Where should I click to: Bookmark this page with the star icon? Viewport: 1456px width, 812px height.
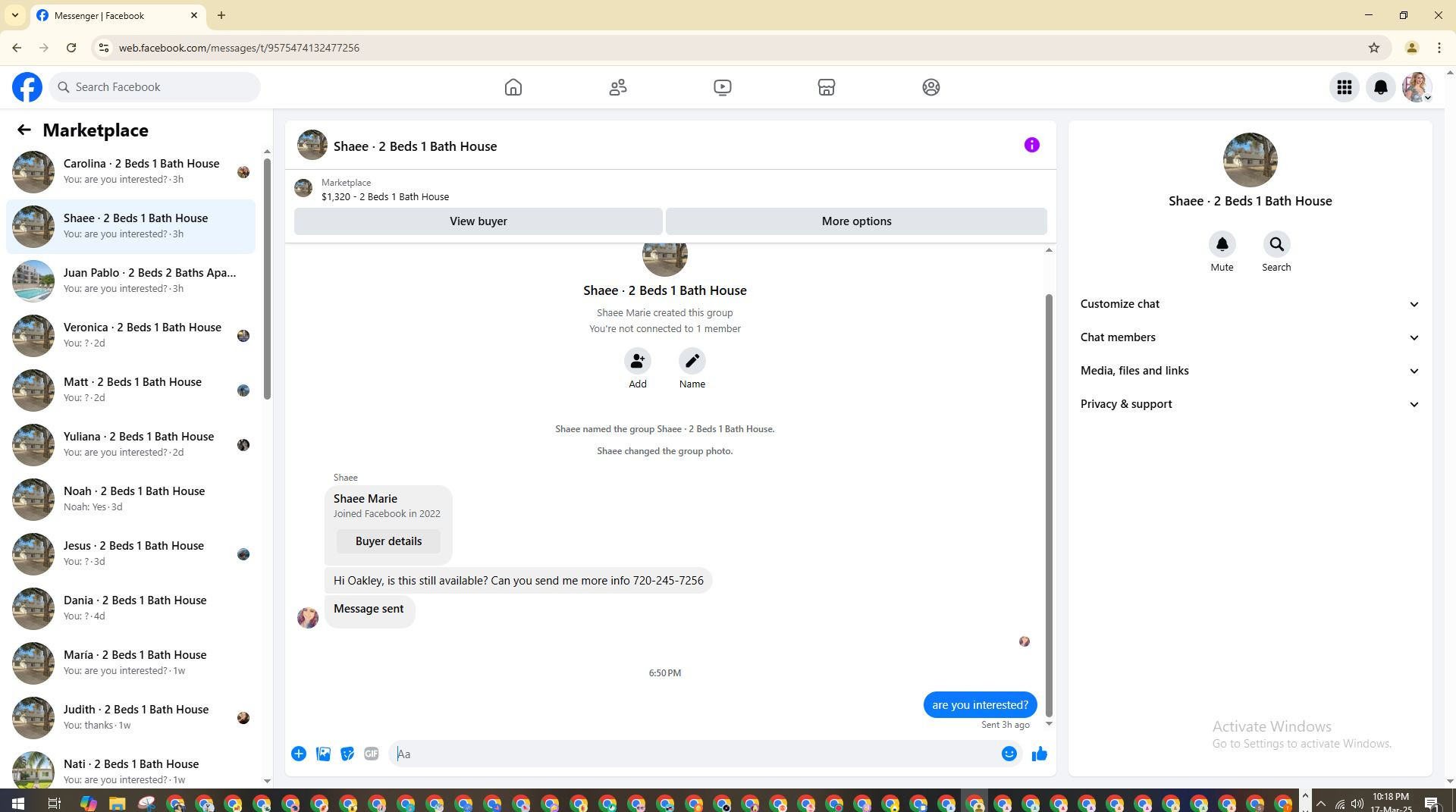(1374, 48)
